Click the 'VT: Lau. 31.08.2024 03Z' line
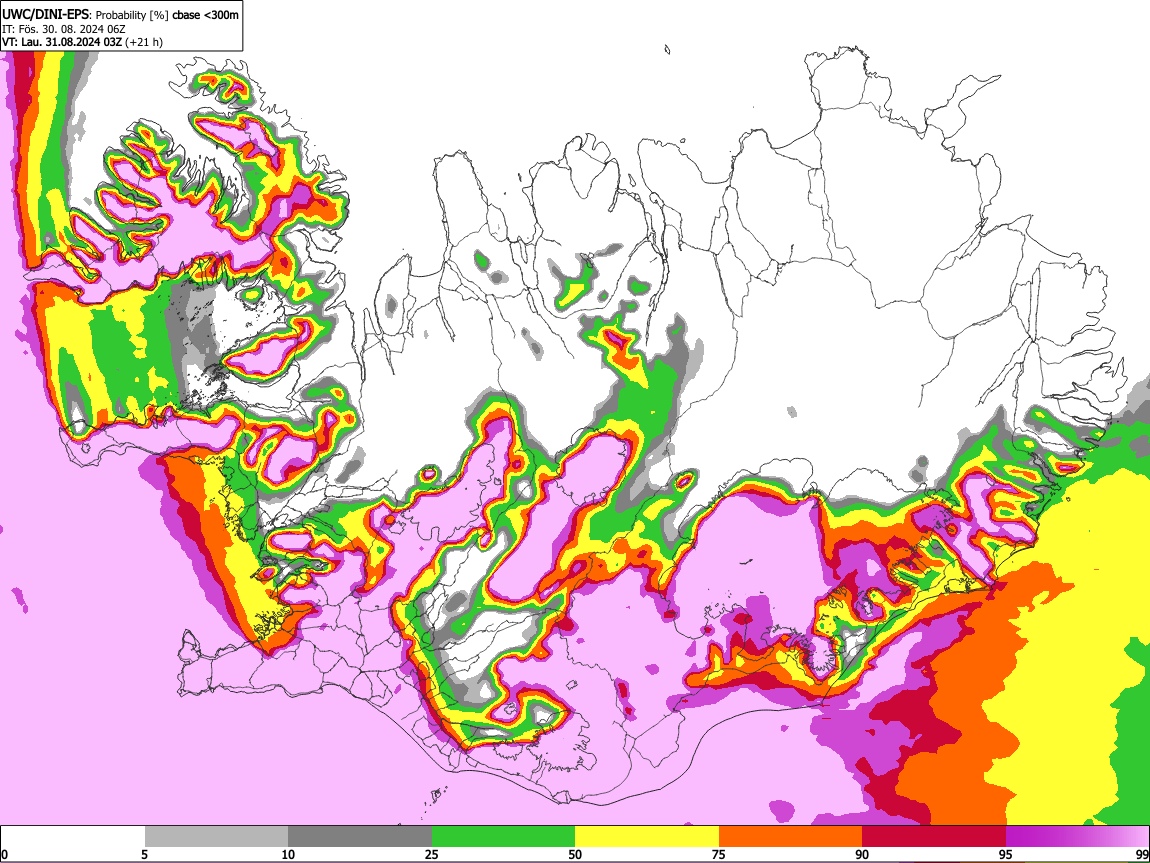This screenshot has height=863, width=1150. pyautogui.click(x=62, y=43)
